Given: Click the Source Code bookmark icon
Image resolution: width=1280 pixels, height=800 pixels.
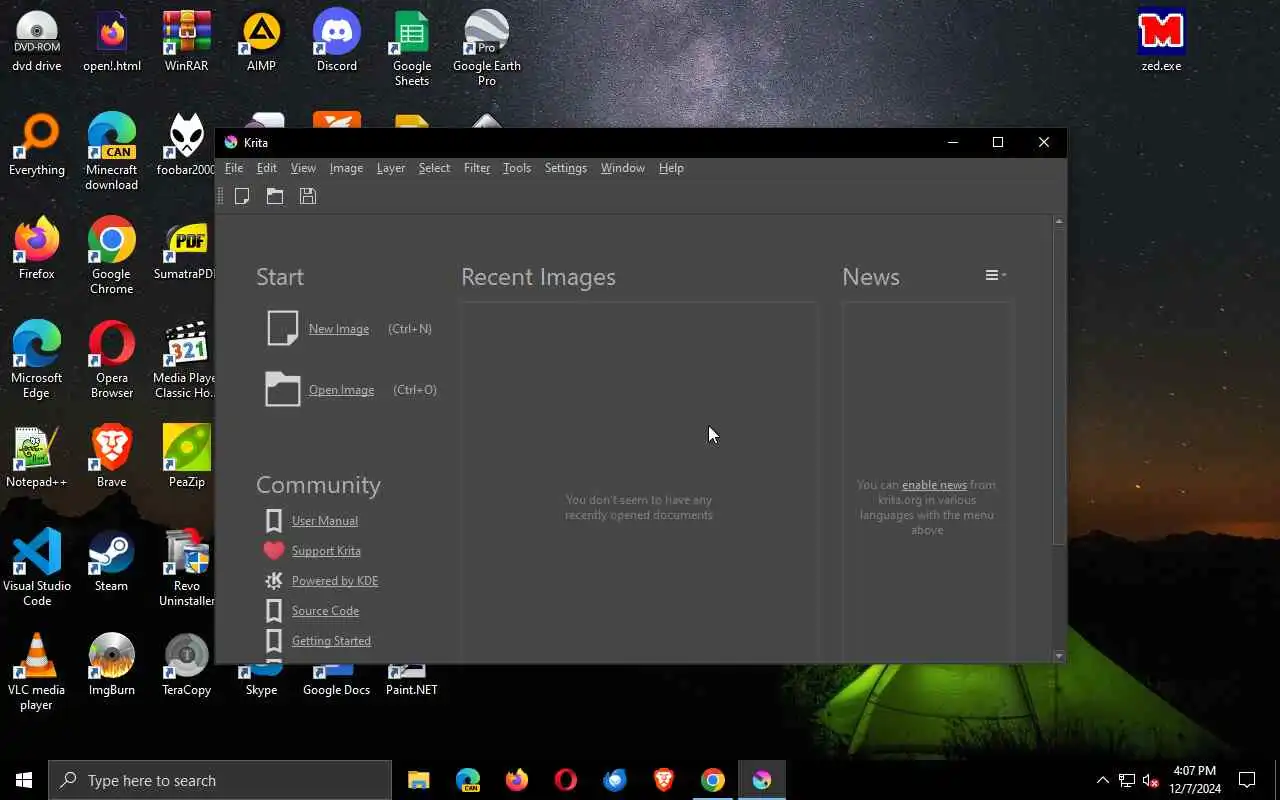Looking at the screenshot, I should tap(273, 610).
